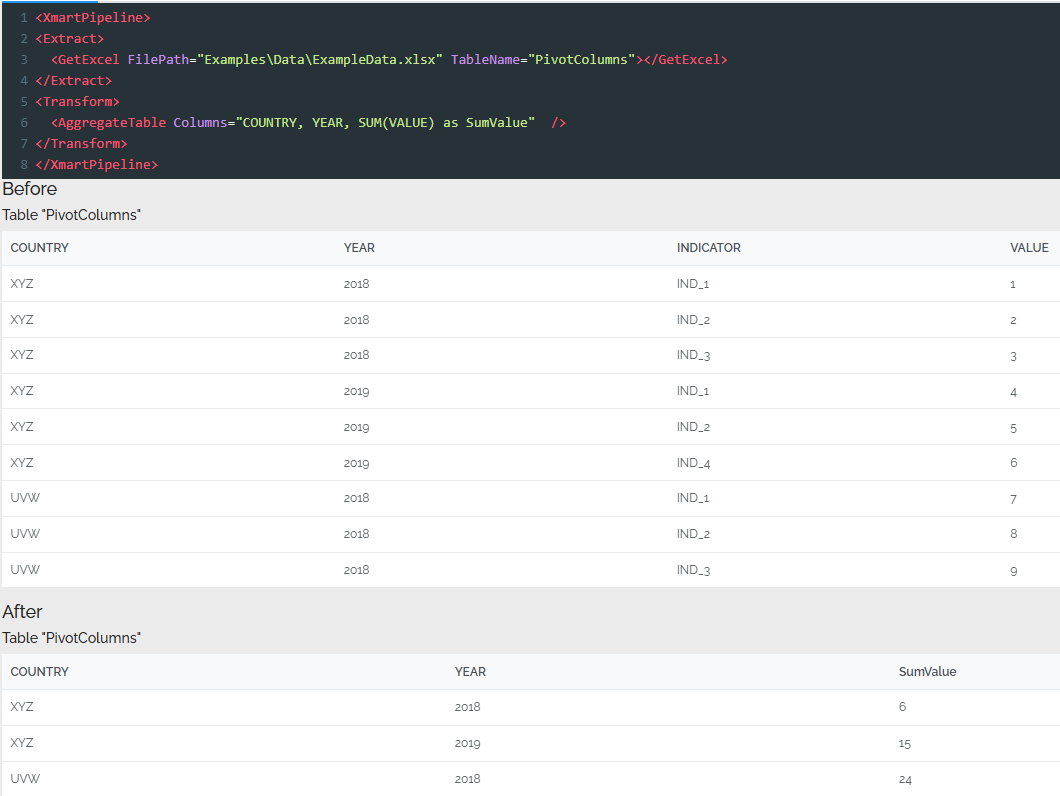Image resolution: width=1060 pixels, height=796 pixels.
Task: Click IND_1 cell in row with value 1
Action: click(693, 283)
